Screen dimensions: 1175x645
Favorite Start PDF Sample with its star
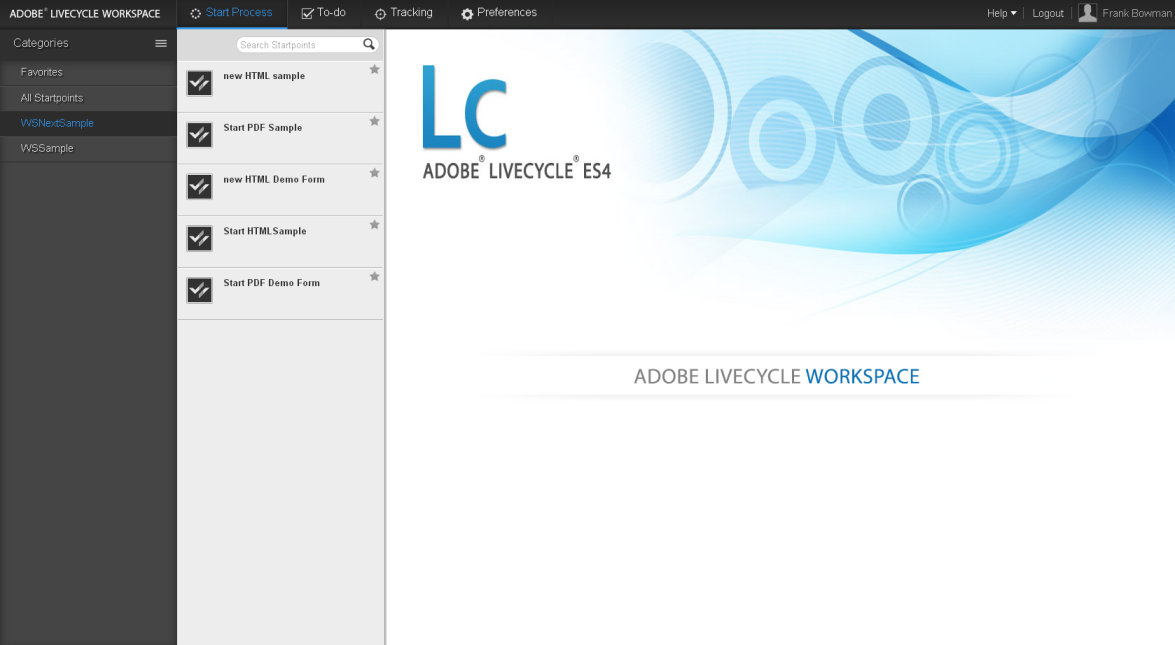click(x=375, y=121)
